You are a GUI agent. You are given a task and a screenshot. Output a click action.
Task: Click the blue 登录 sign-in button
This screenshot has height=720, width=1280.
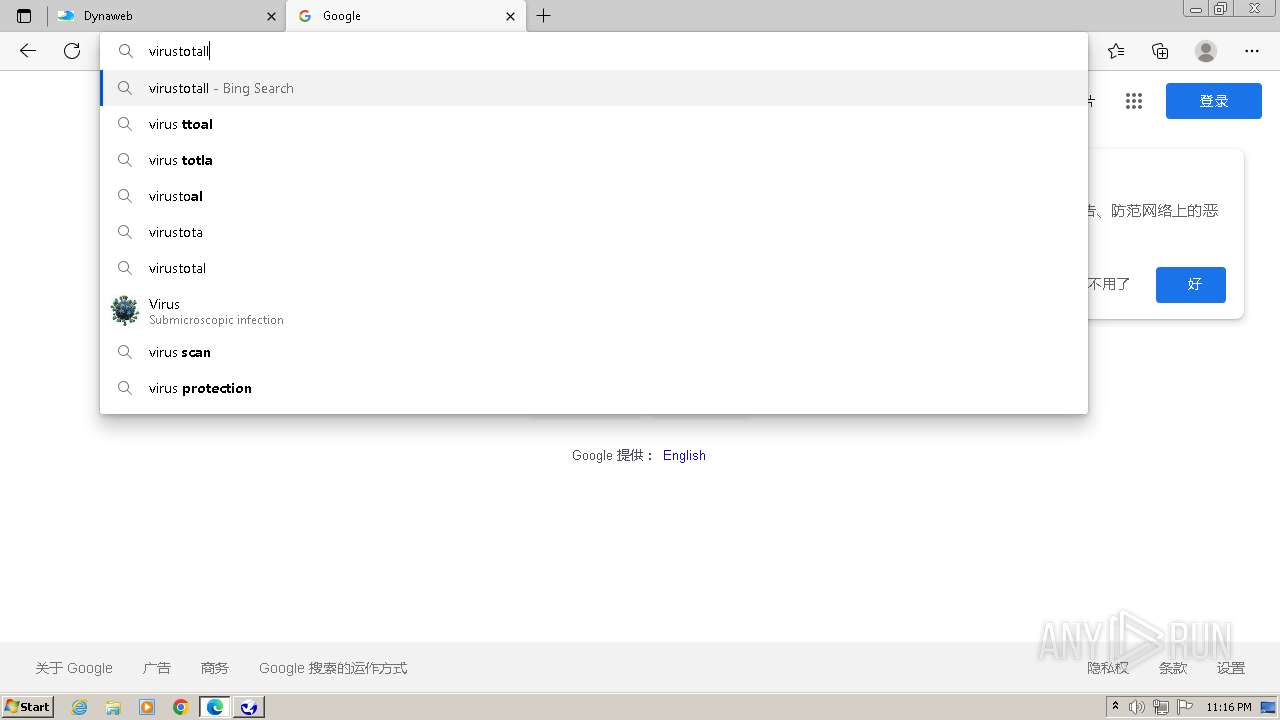coord(1214,101)
